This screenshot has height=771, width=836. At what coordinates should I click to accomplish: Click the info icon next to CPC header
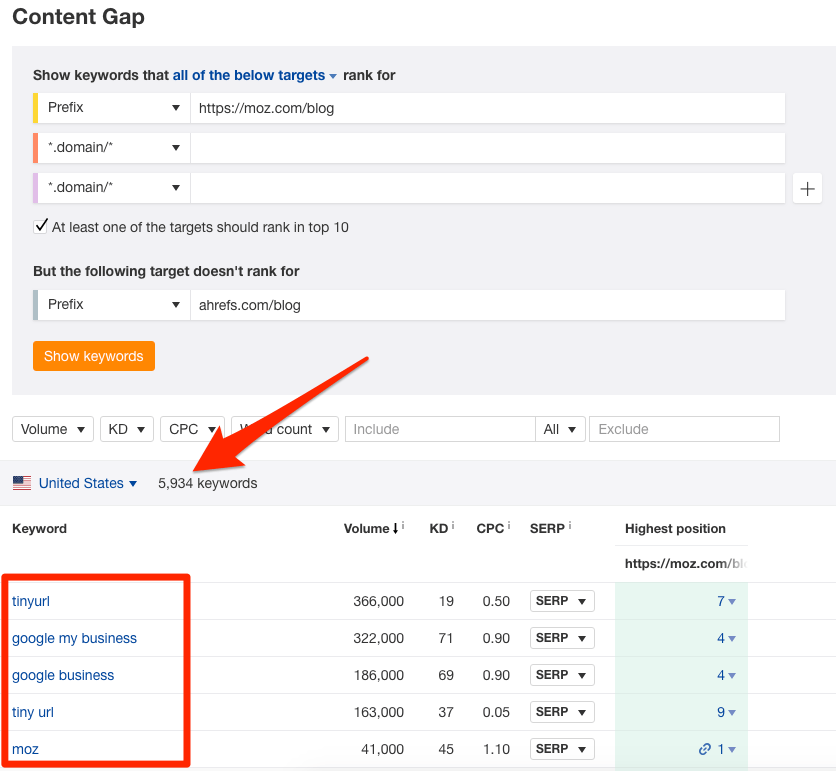pos(509,526)
